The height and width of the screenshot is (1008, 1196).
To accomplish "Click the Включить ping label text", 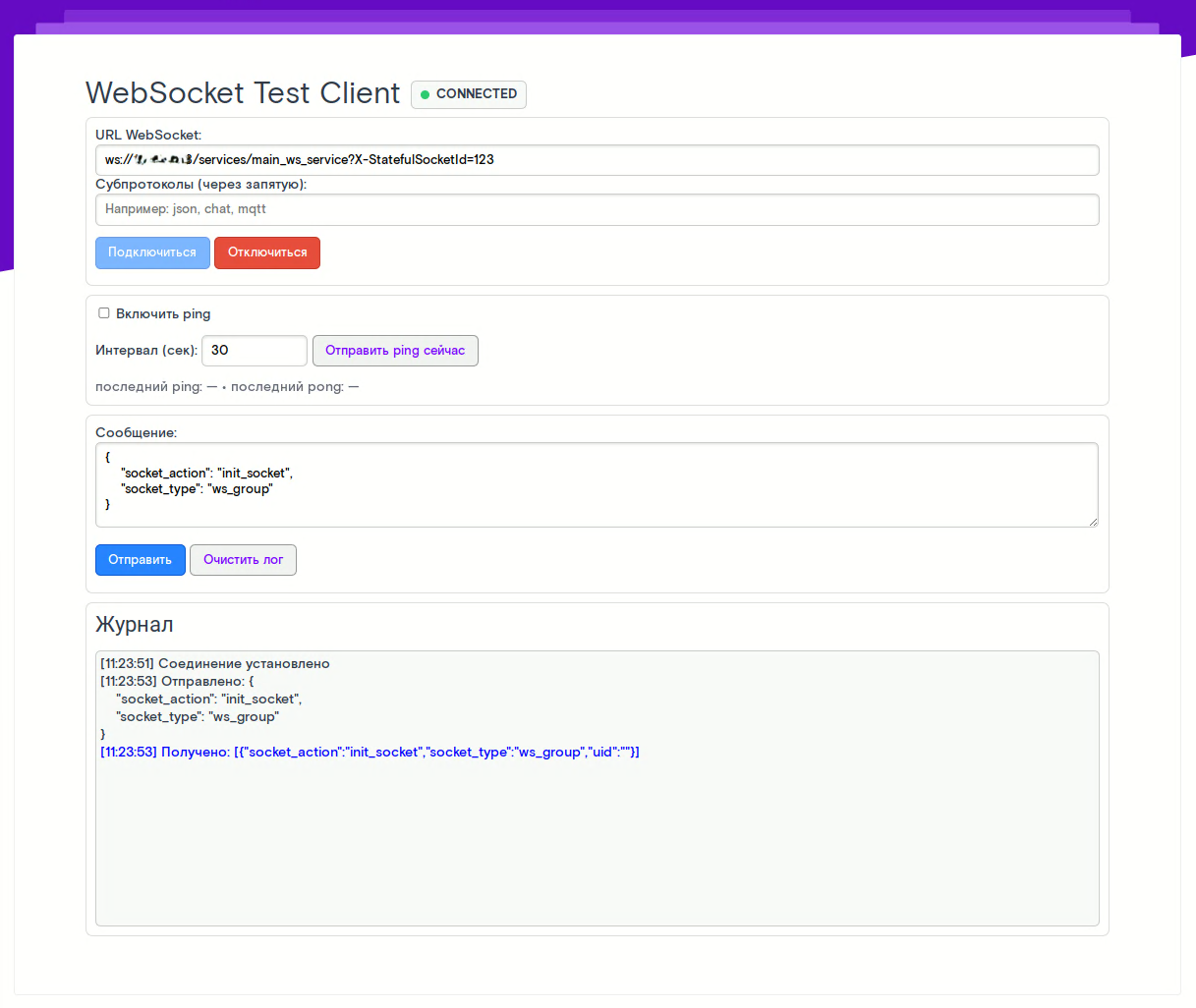I will click(163, 314).
